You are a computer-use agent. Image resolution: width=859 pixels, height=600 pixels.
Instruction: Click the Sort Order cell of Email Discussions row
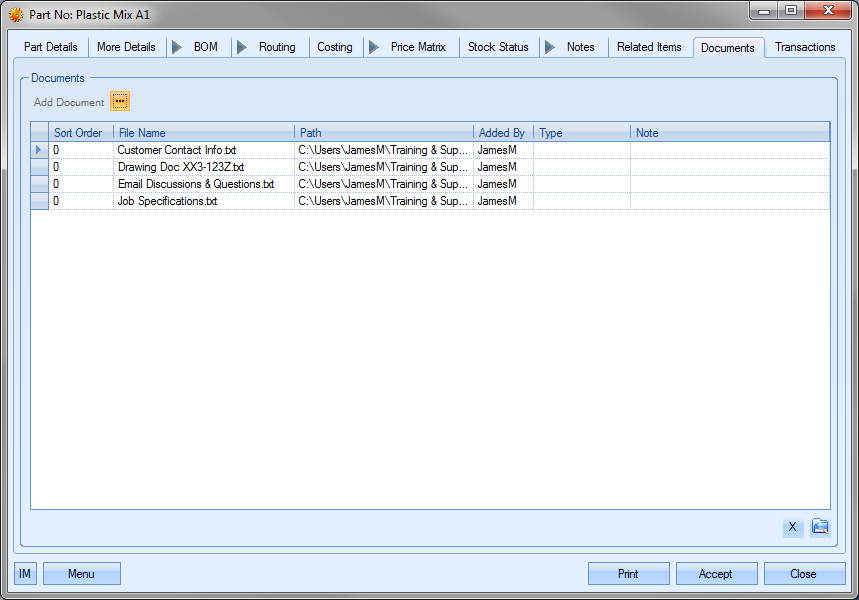point(81,184)
